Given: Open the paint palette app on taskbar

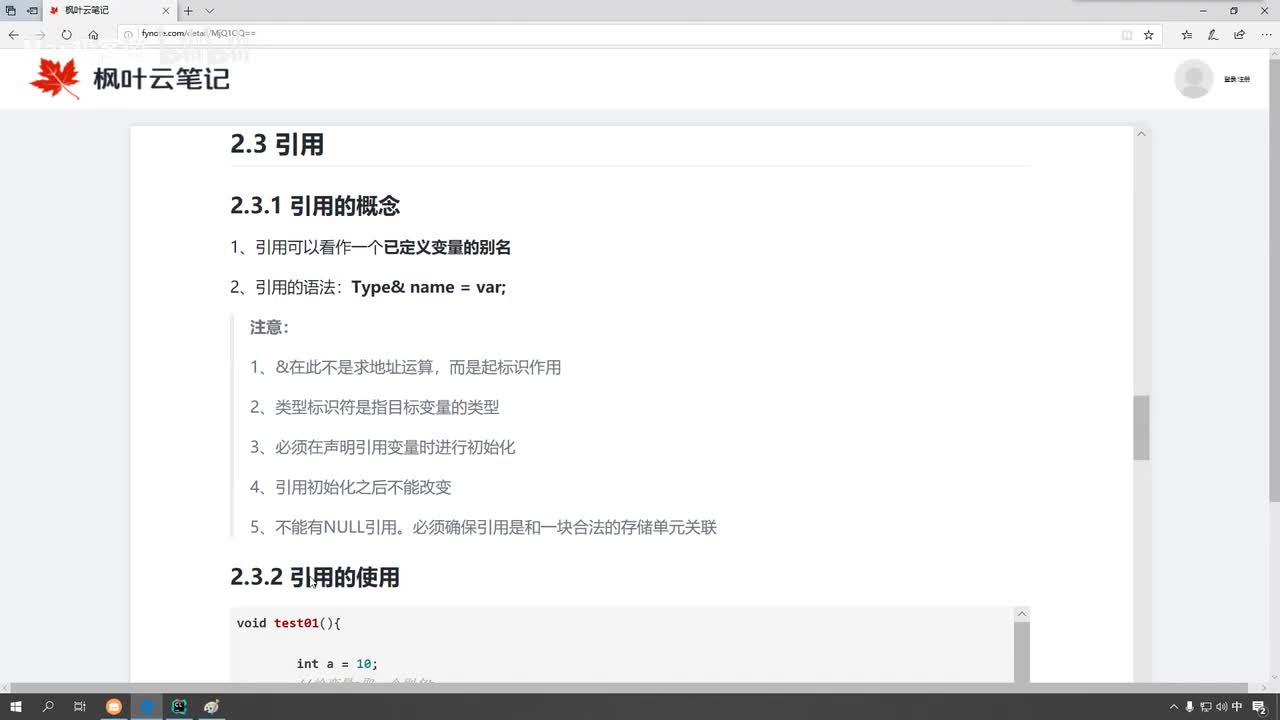Looking at the screenshot, I should 211,706.
